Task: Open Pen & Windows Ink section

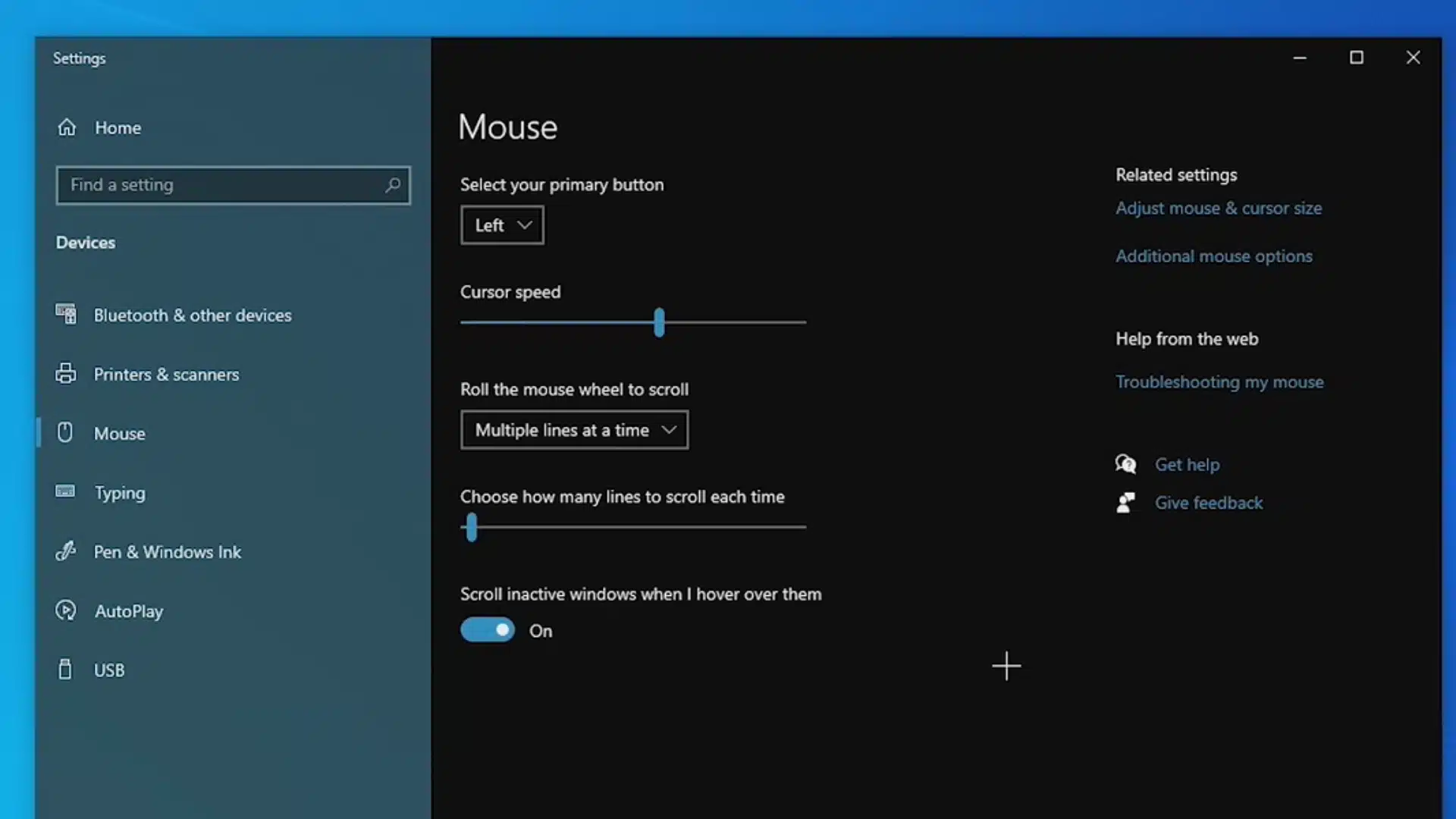Action: click(x=168, y=552)
